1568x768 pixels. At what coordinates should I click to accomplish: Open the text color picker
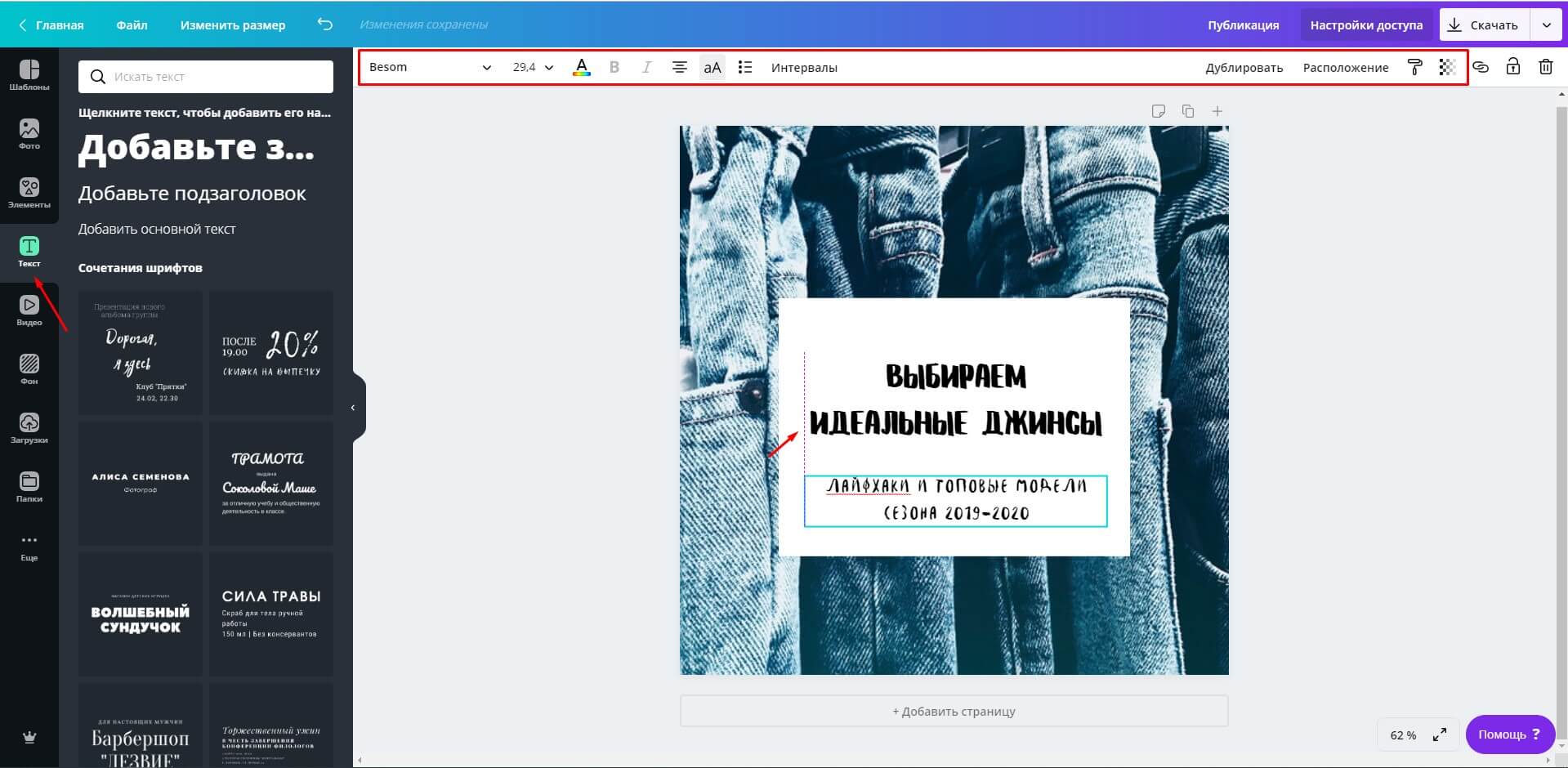click(x=581, y=67)
